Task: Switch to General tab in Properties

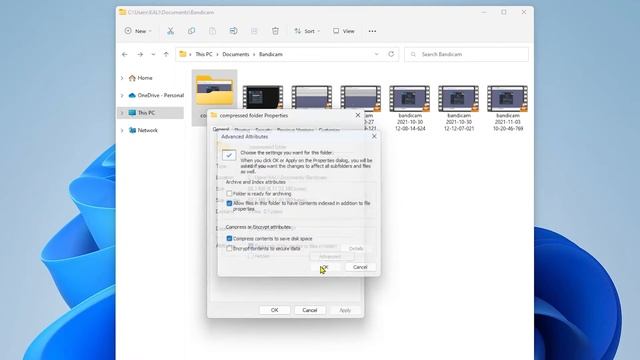Action: coord(221,129)
